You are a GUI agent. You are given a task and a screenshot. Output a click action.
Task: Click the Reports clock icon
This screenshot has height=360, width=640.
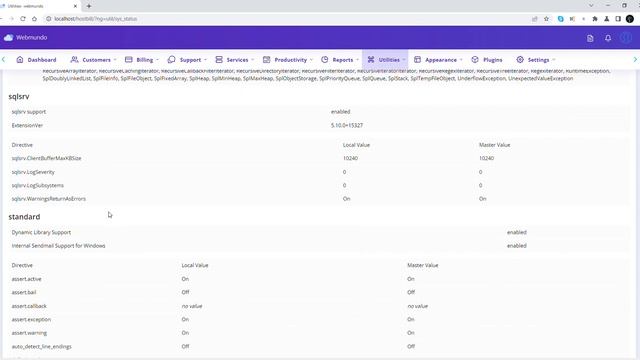point(324,60)
